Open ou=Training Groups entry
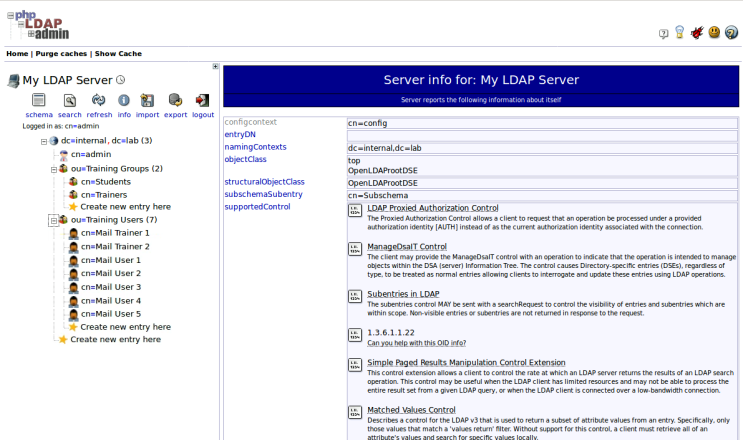The height and width of the screenshot is (440, 743). [x=117, y=169]
